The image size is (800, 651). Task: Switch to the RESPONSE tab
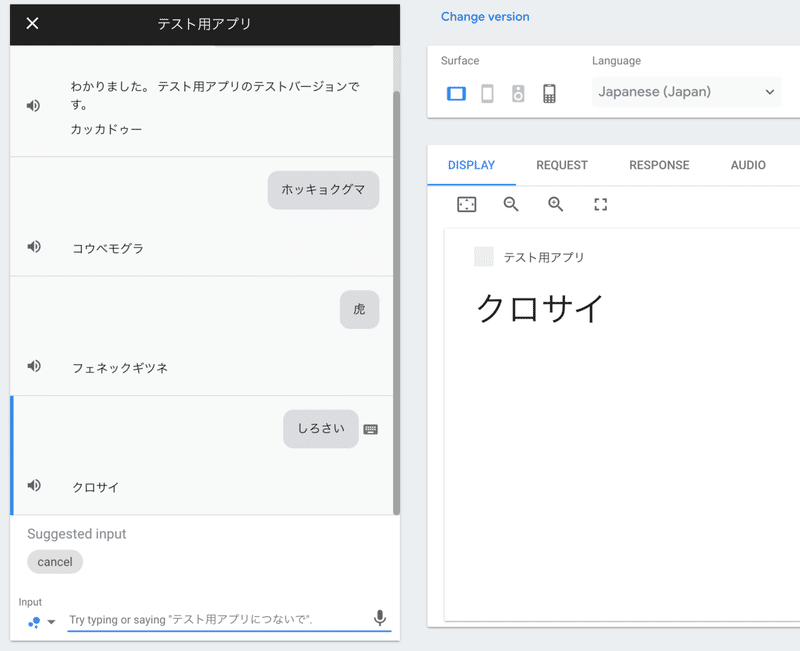tap(659, 165)
